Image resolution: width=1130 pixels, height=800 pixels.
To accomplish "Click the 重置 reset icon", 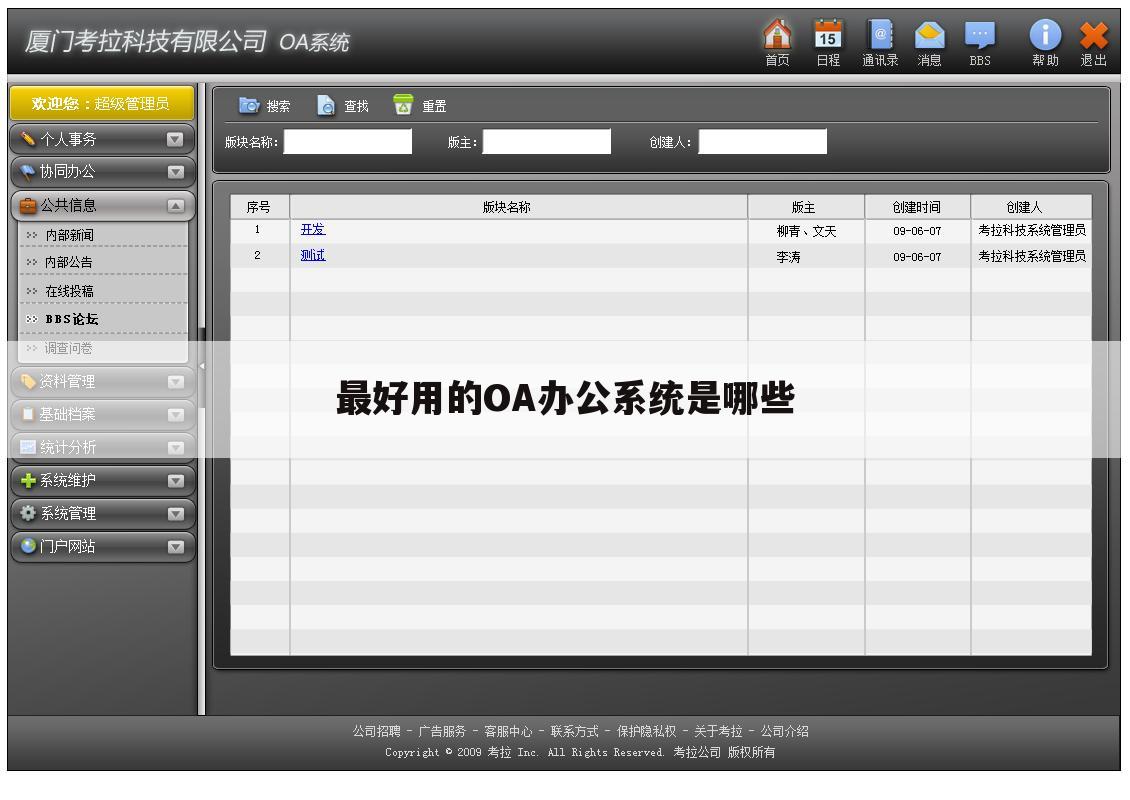I will 420,105.
